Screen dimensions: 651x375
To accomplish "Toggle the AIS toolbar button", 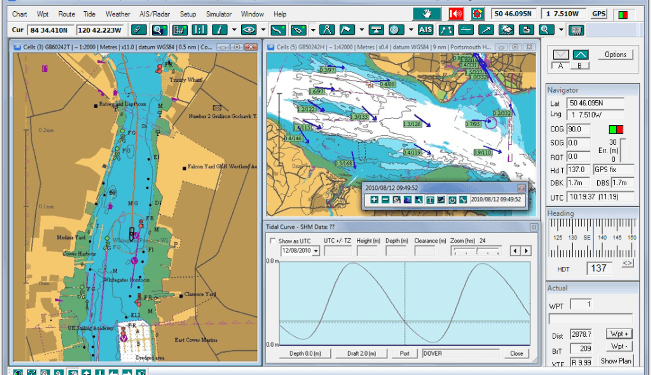I will pos(425,30).
